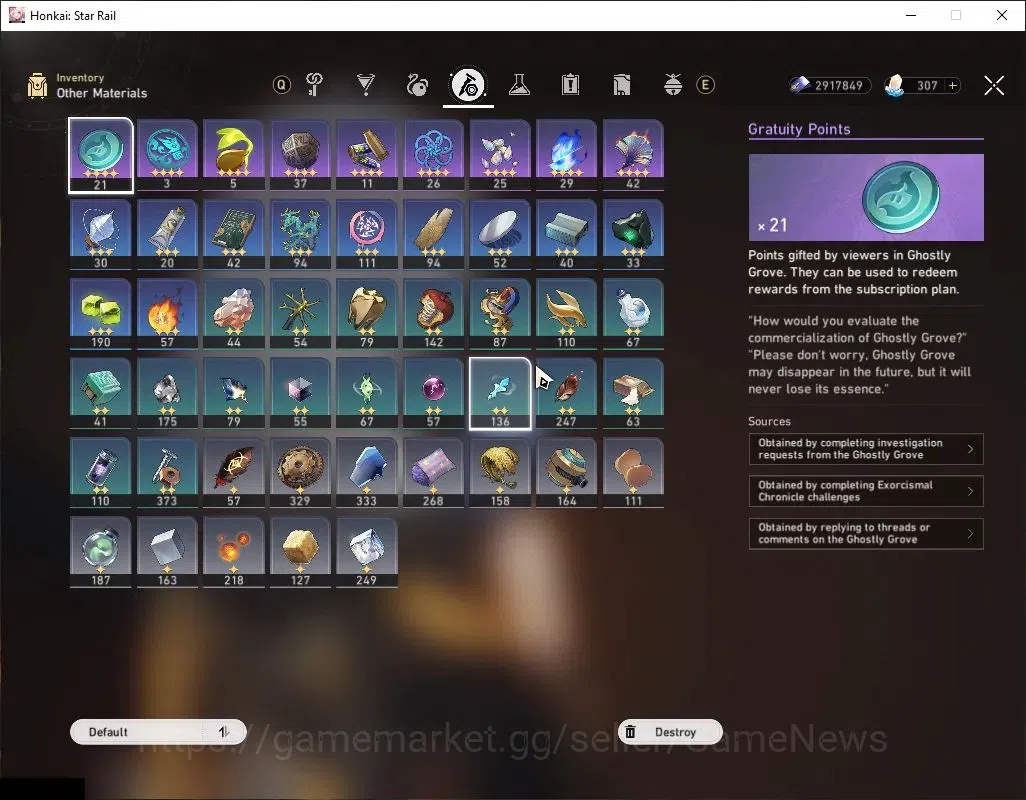Switch to the Relics tab icon
The height and width of the screenshot is (800, 1026).
tap(417, 85)
